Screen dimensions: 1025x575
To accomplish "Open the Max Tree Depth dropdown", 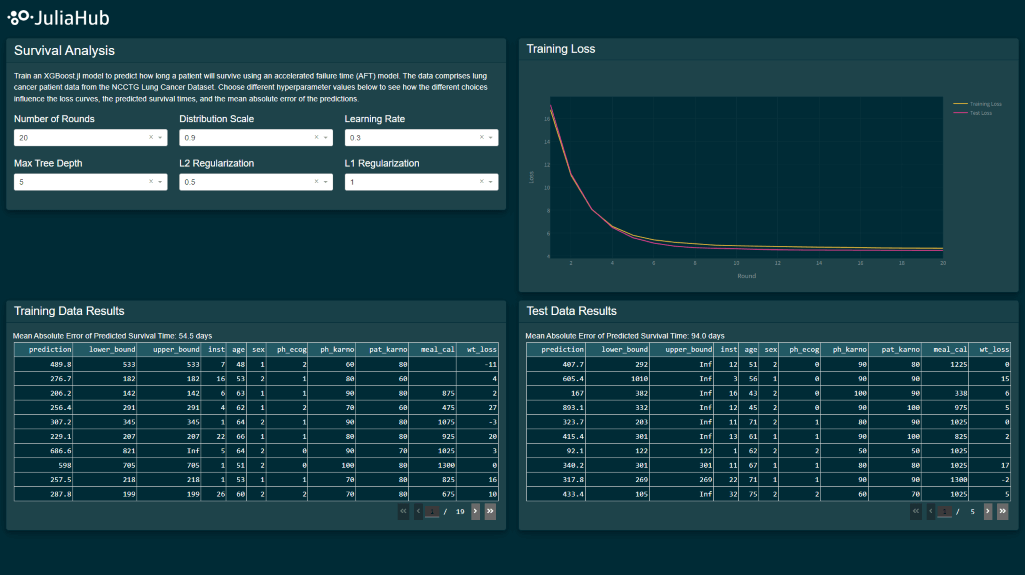I will click(160, 182).
